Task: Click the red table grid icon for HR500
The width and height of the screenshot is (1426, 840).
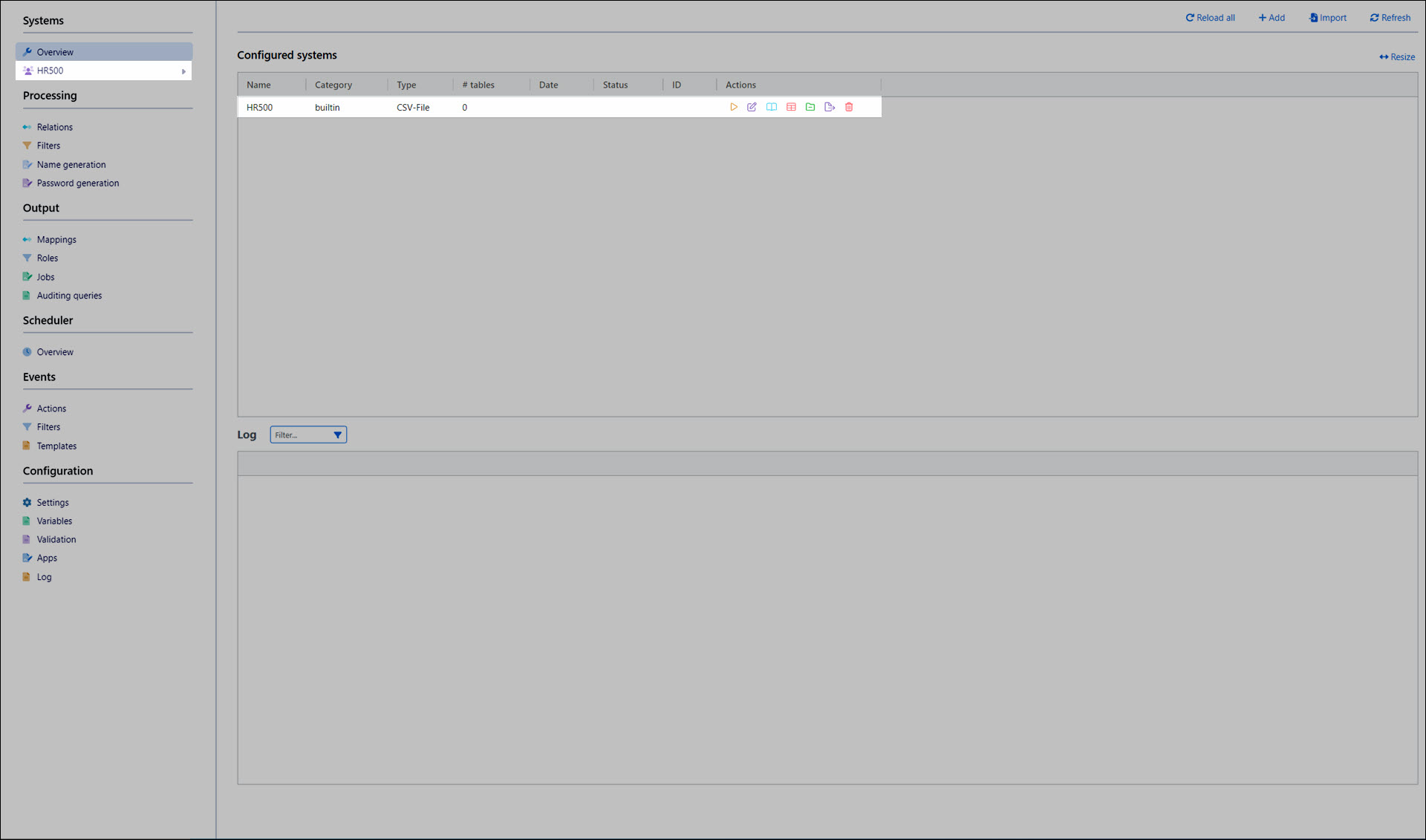Action: coord(791,107)
